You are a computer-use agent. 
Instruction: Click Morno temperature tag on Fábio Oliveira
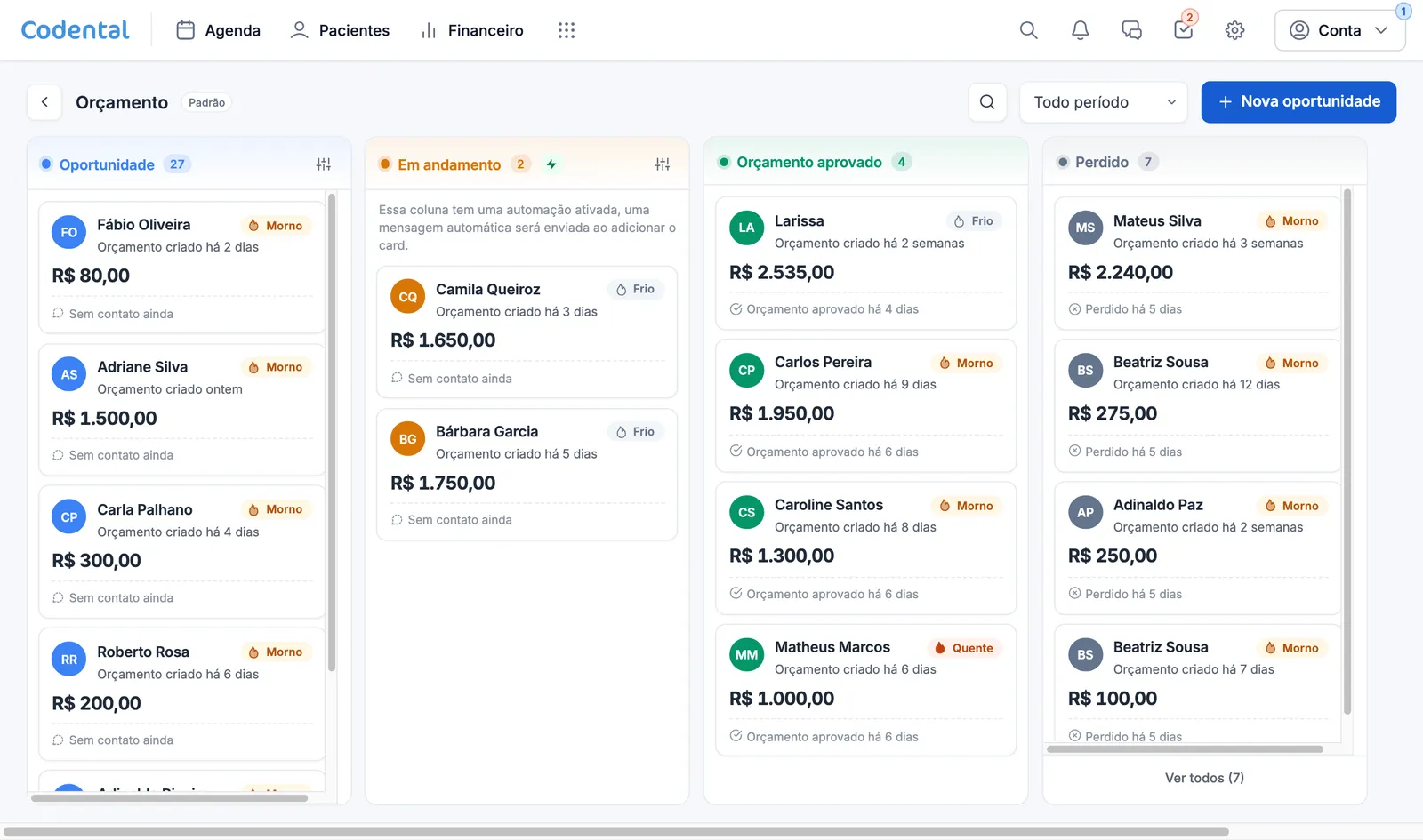(x=276, y=226)
